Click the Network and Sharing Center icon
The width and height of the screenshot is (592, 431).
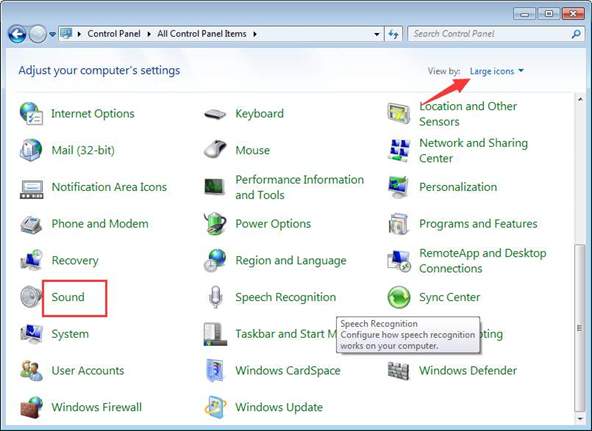(399, 150)
